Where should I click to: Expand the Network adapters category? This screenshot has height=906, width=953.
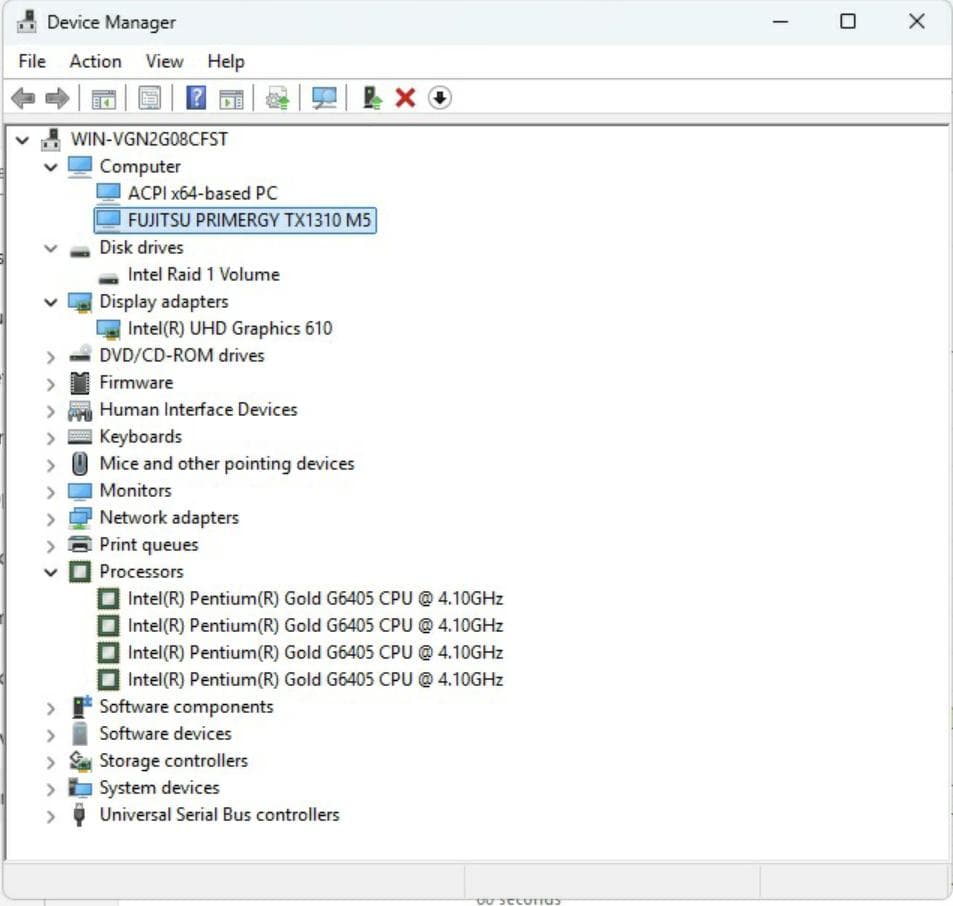(51, 517)
